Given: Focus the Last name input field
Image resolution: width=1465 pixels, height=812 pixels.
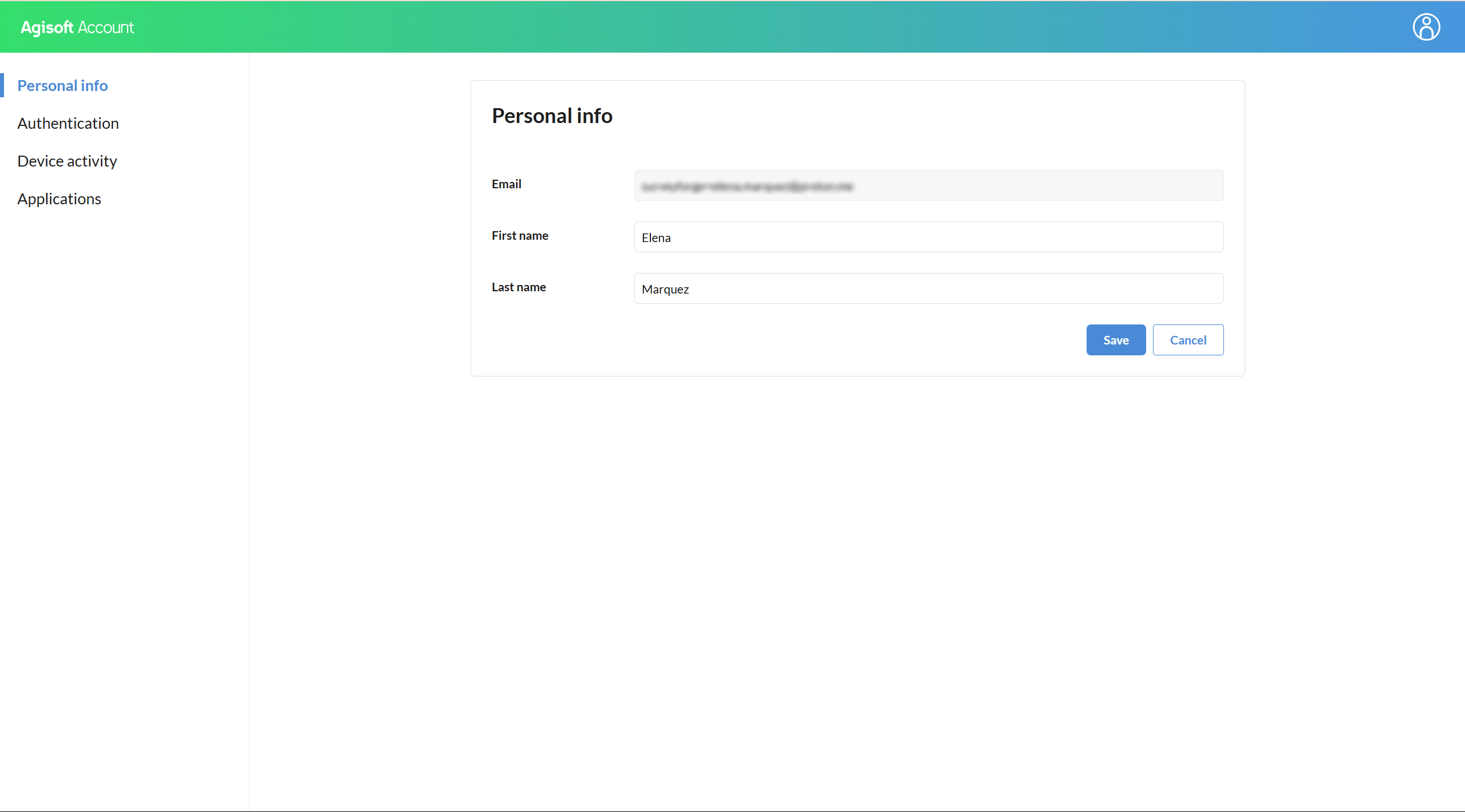Looking at the screenshot, I should click(928, 288).
